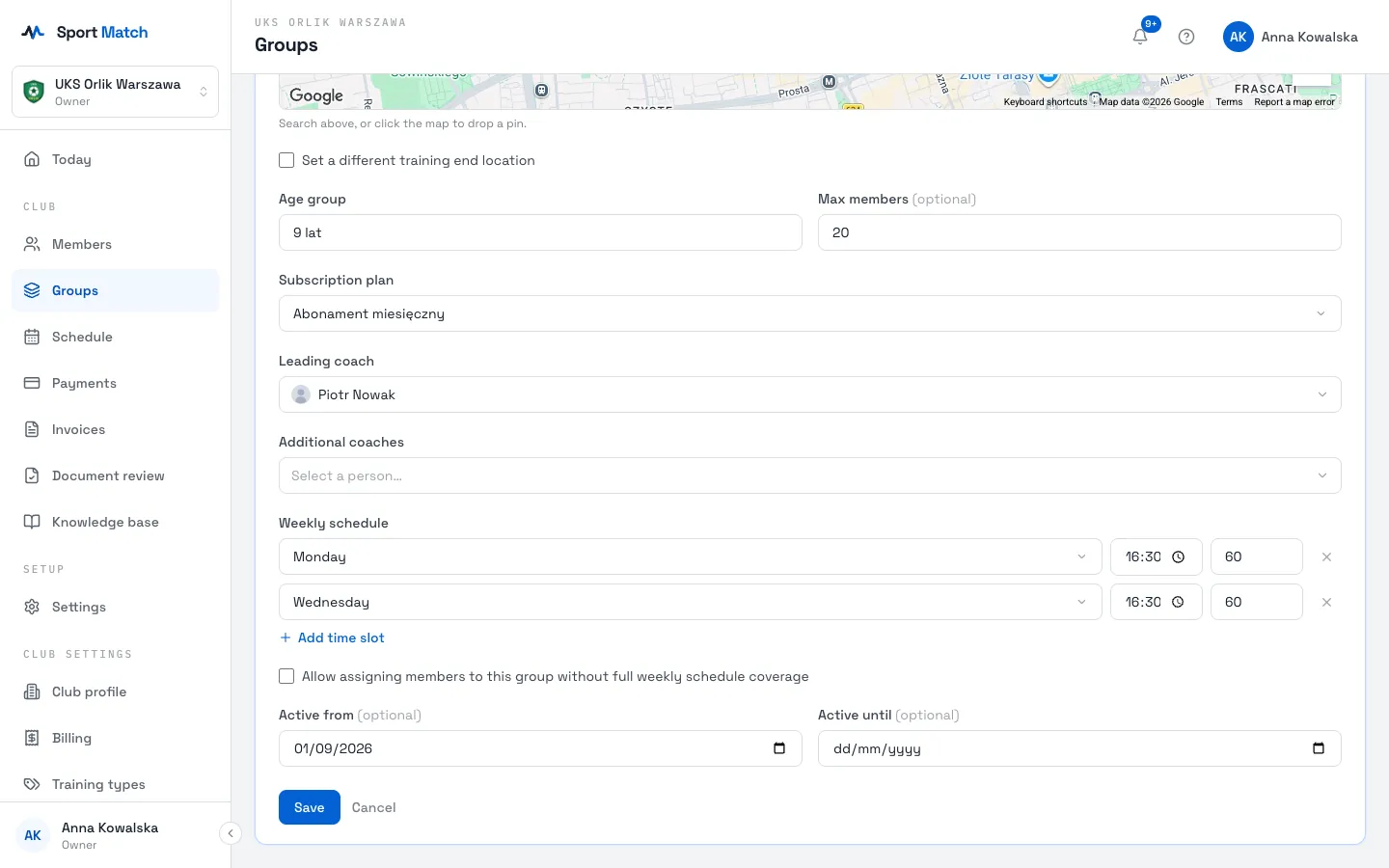Image resolution: width=1389 pixels, height=868 pixels.
Task: Open the Additional coaches selector
Action: click(x=810, y=475)
